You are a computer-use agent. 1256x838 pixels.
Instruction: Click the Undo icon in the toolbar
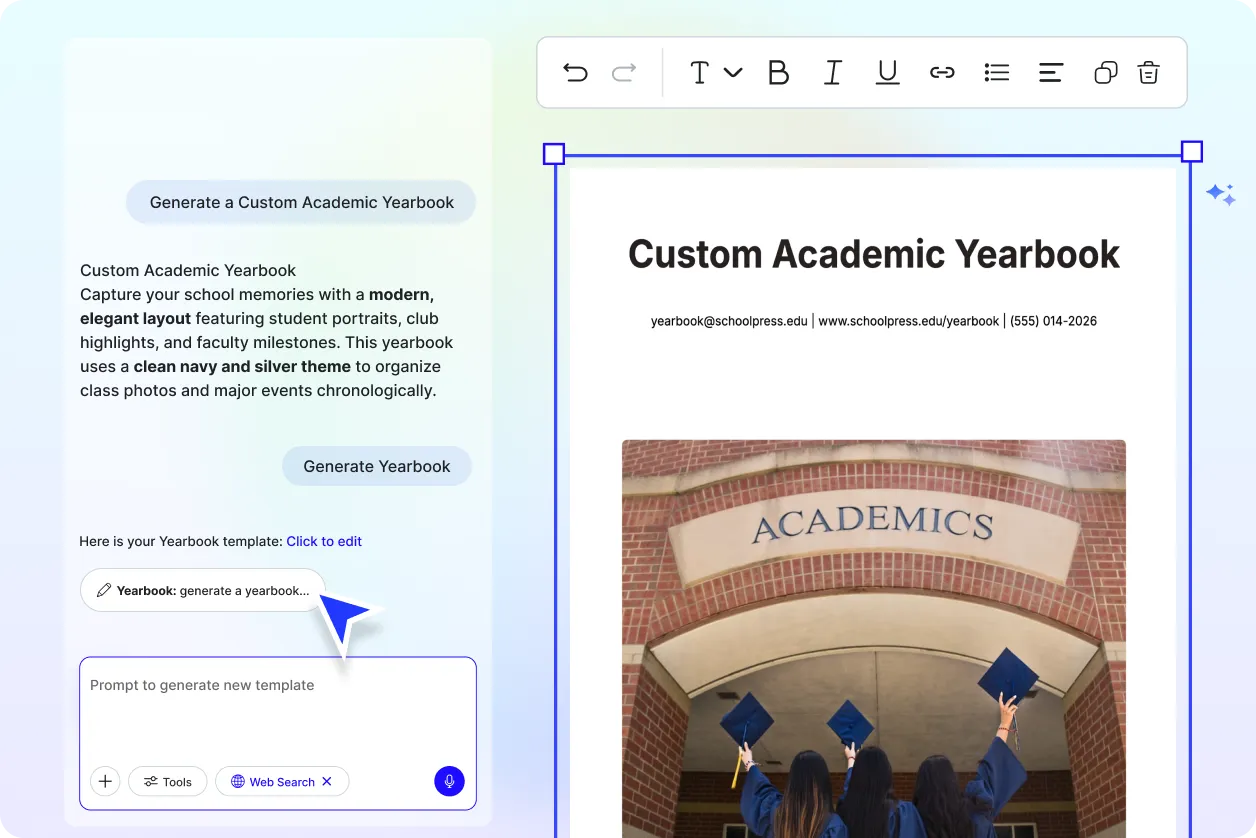point(576,72)
